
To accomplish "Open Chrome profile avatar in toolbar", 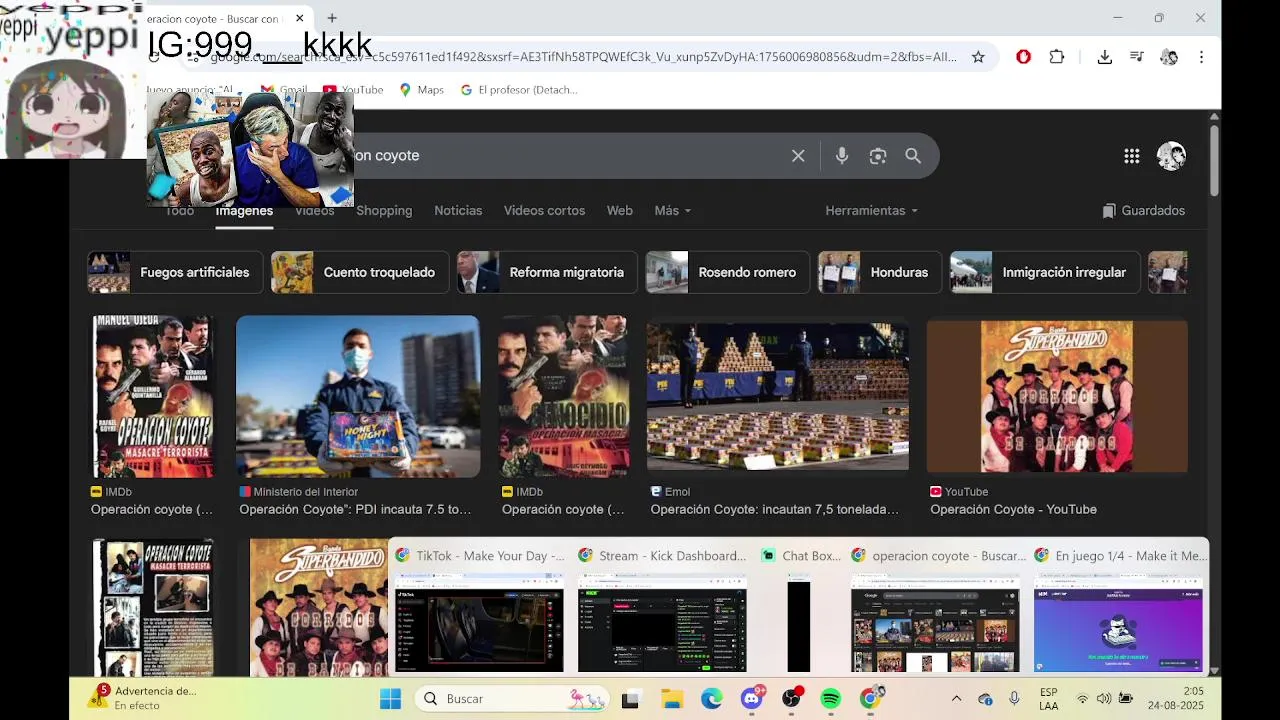I will pyautogui.click(x=1169, y=57).
